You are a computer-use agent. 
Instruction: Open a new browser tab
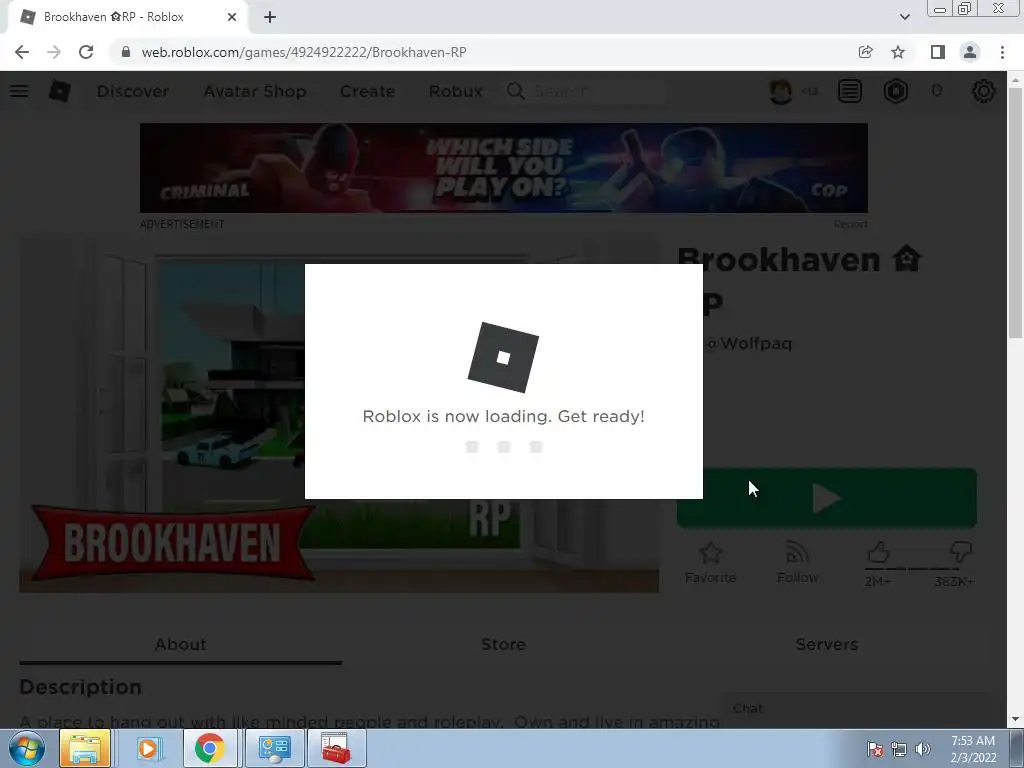270,17
